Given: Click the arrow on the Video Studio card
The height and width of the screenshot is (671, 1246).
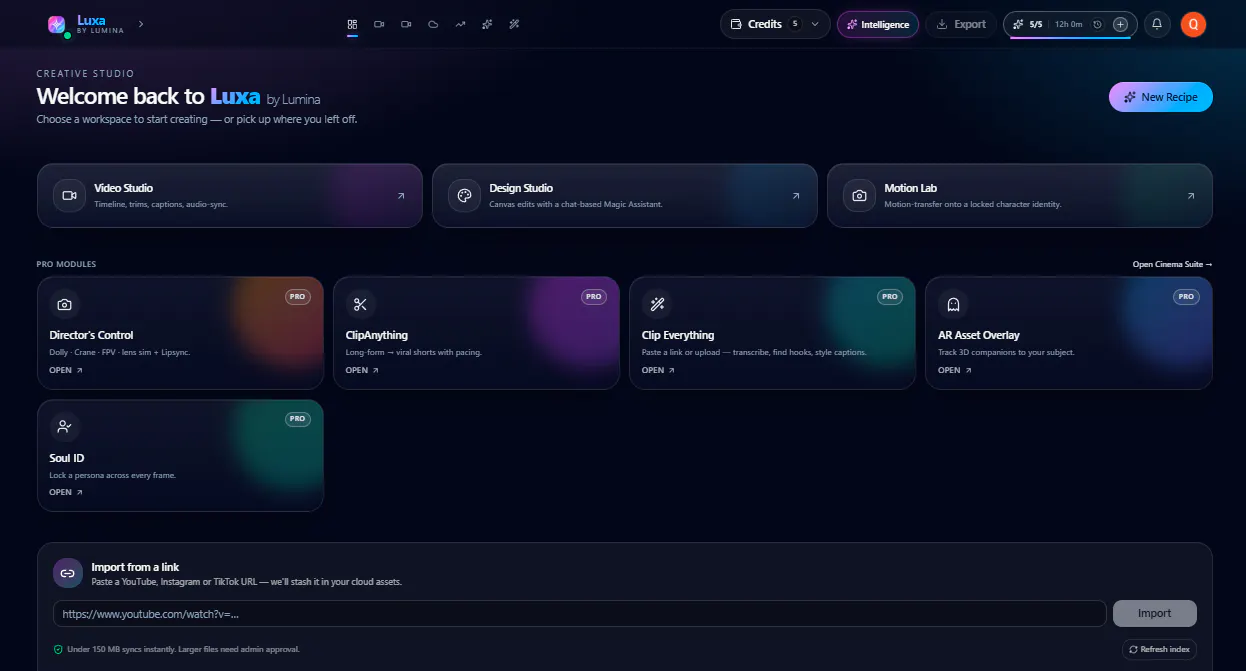Looking at the screenshot, I should 401,196.
